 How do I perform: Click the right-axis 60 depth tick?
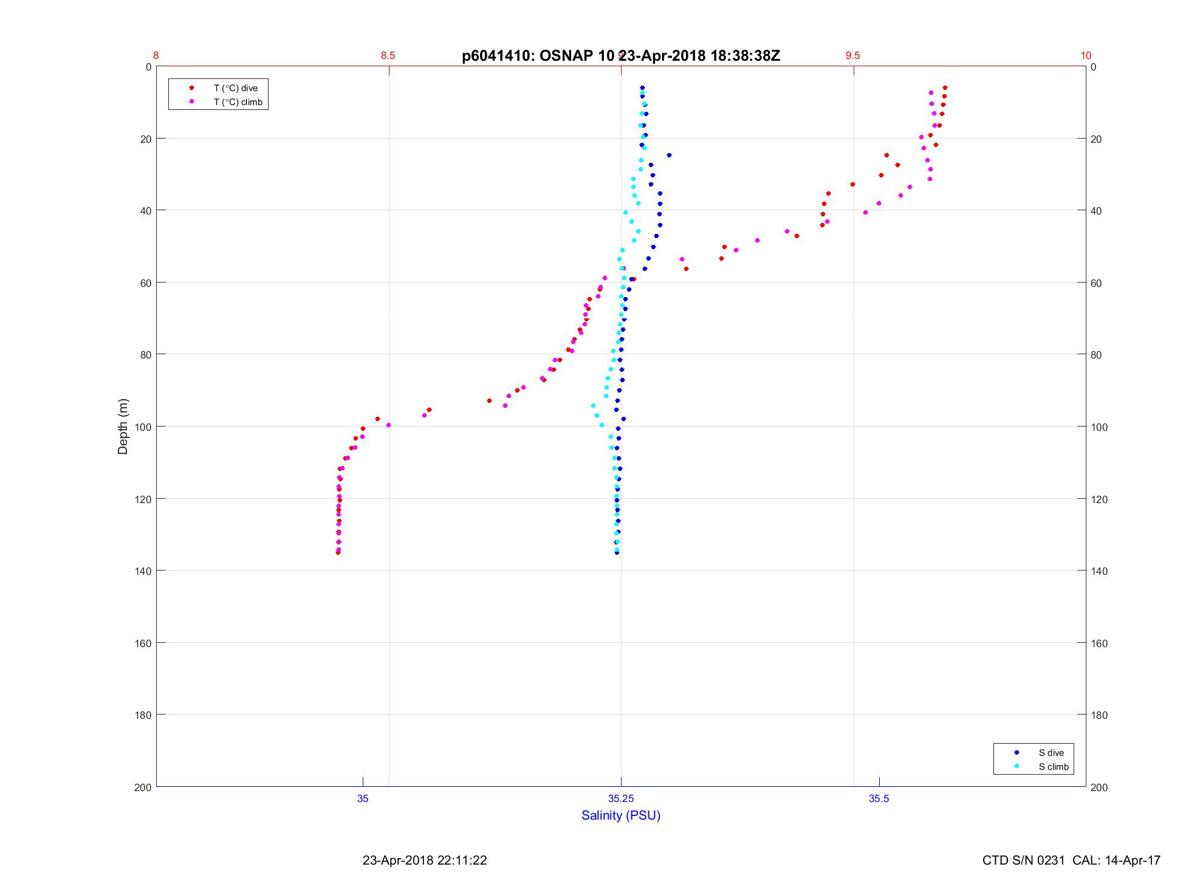click(x=1097, y=283)
